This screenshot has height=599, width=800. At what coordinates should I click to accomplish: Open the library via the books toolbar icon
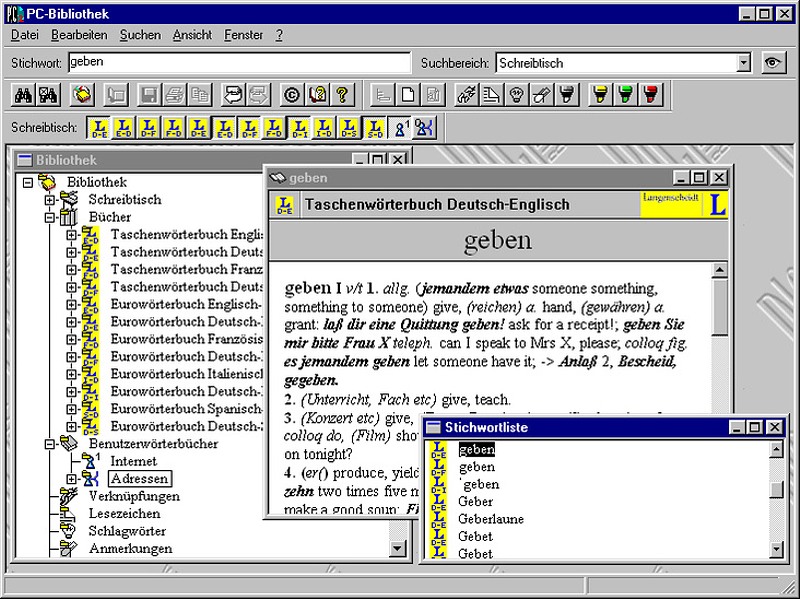point(82,95)
